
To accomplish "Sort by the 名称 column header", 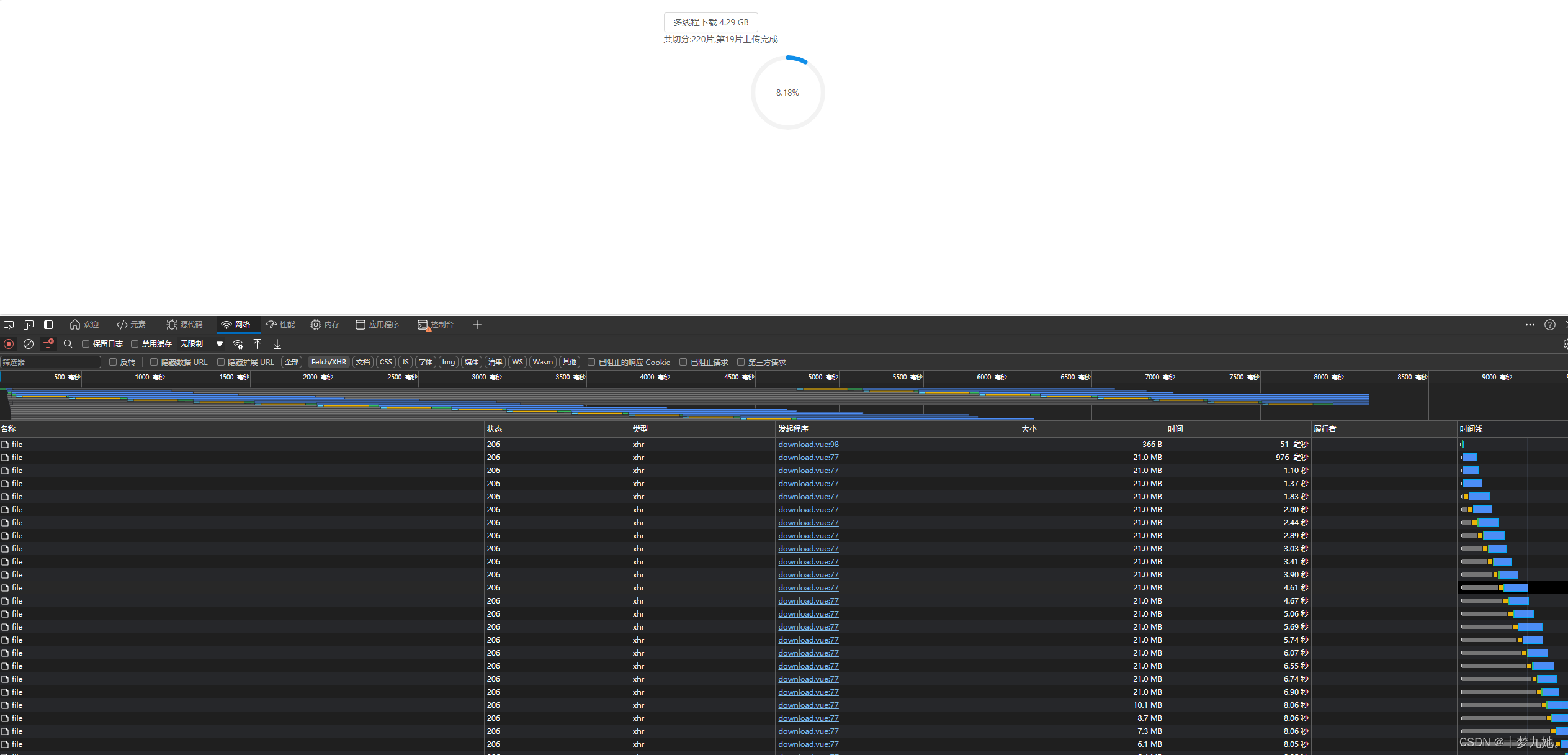I will coord(242,429).
